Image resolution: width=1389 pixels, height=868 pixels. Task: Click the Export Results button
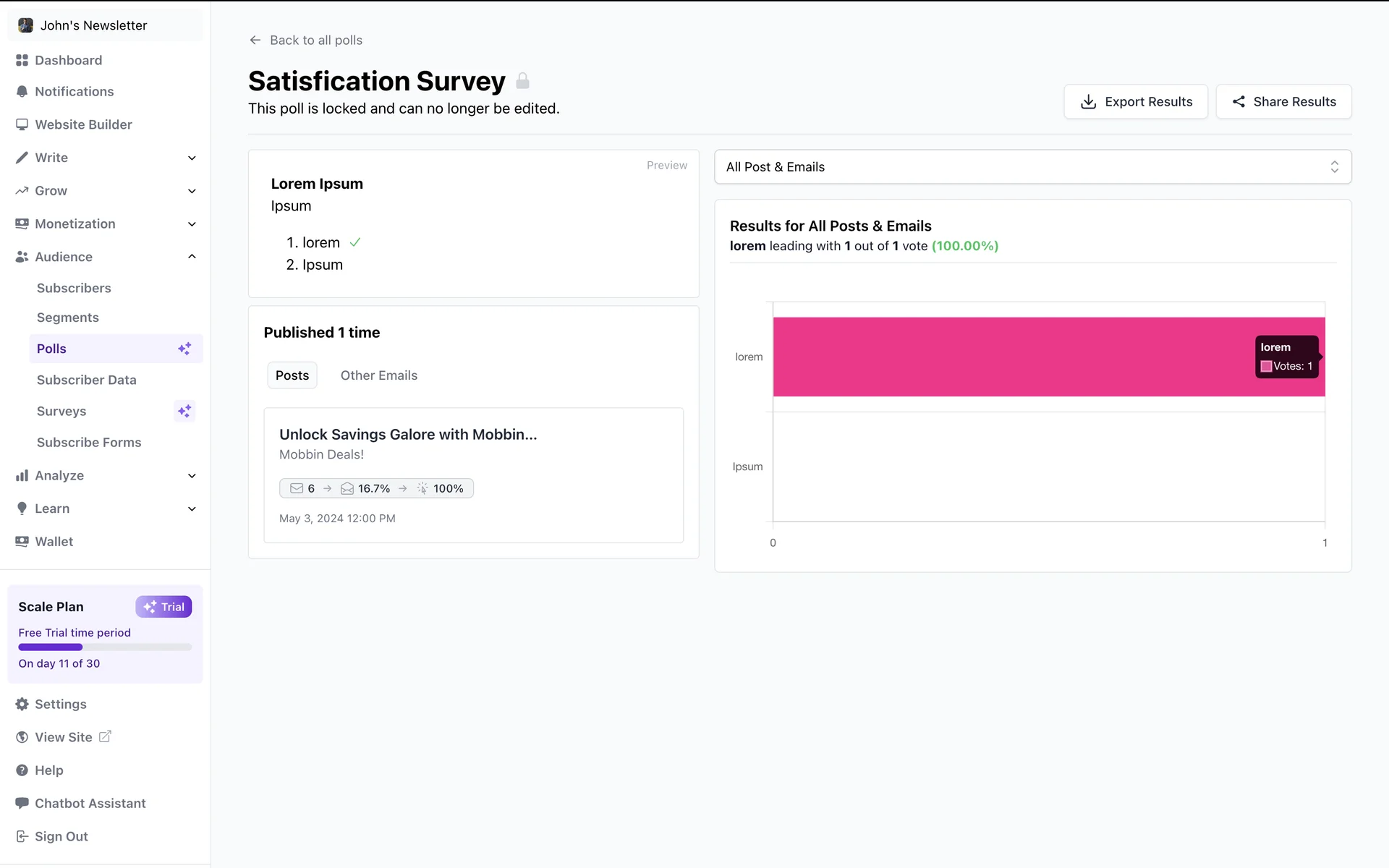[x=1135, y=102]
